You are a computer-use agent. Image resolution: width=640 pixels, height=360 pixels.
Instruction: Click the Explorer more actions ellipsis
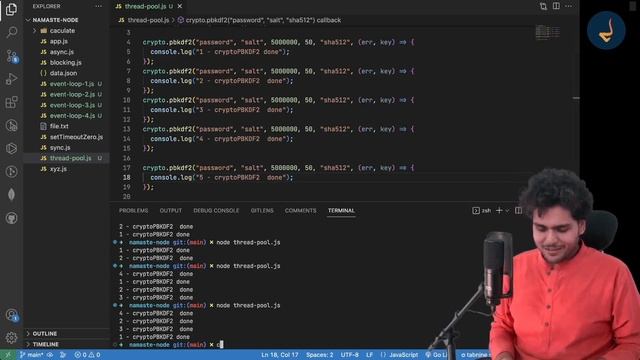(98, 6)
